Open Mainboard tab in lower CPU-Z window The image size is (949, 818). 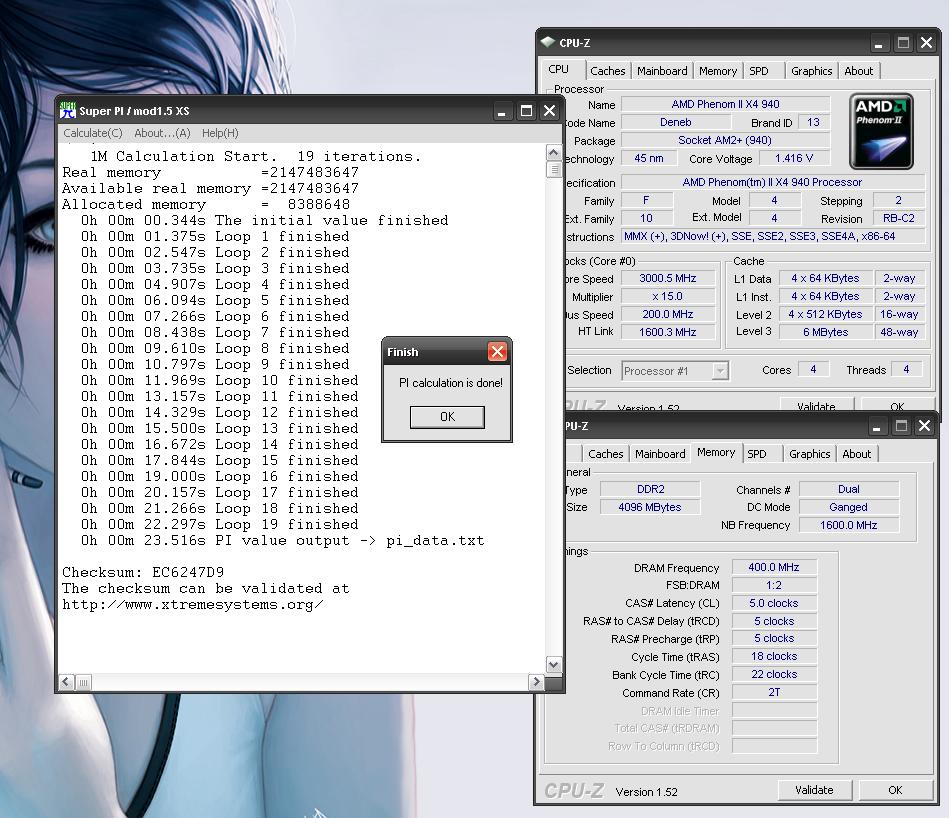(x=660, y=454)
